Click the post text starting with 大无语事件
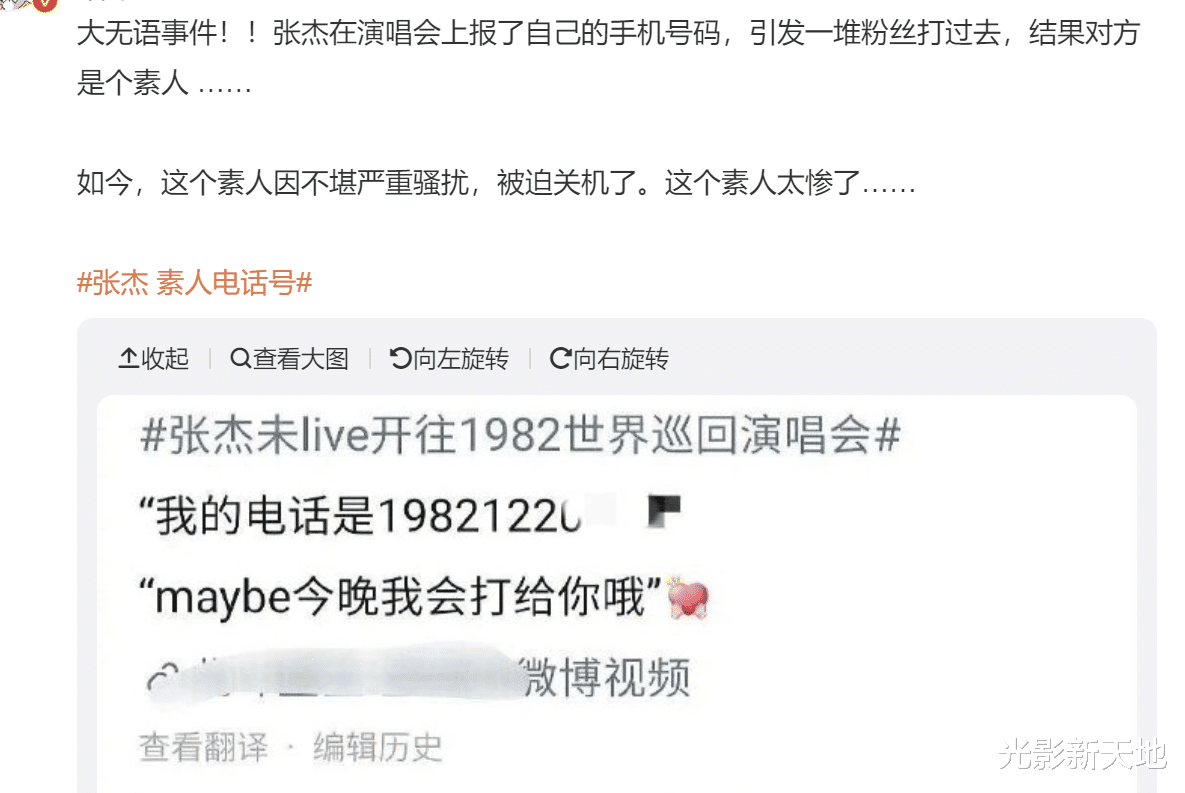Screen dimensions: 1185x793 coord(608,58)
